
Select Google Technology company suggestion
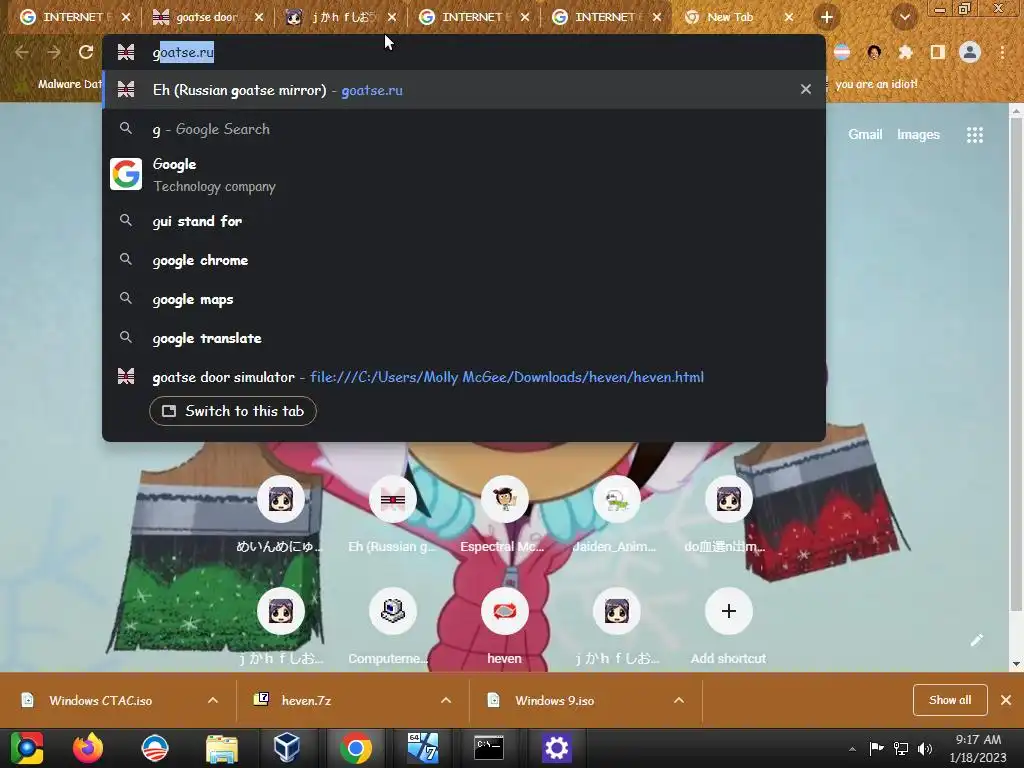pos(464,174)
